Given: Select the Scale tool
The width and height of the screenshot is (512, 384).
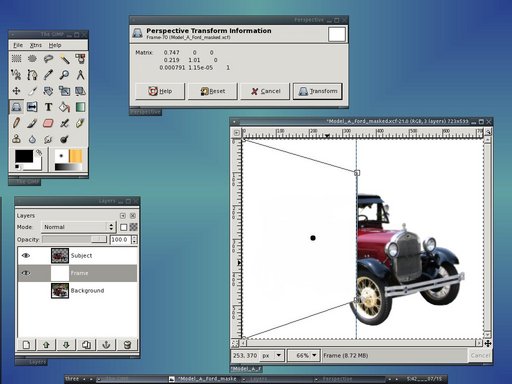Looking at the screenshot, I should pos(64,91).
